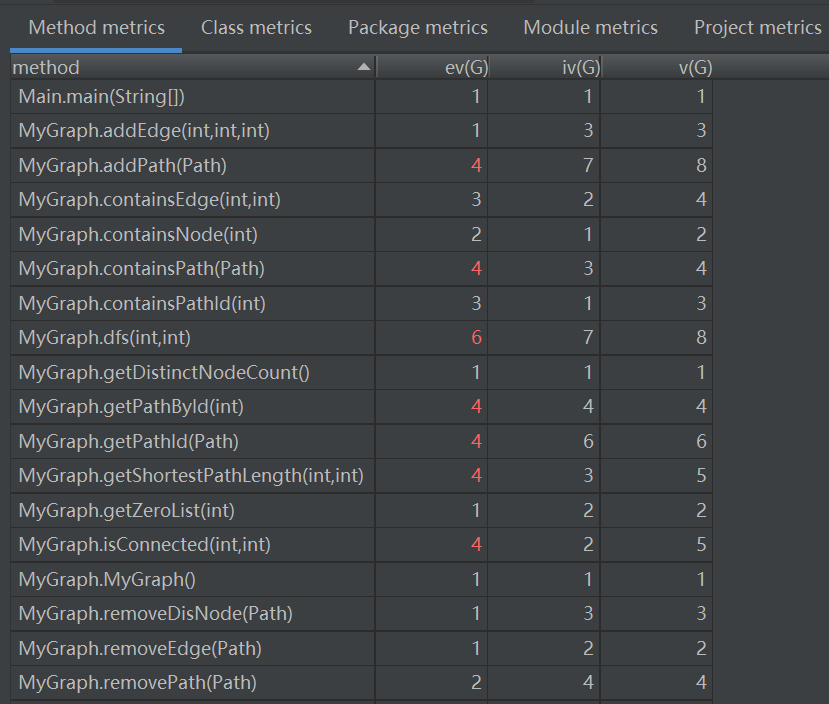Image resolution: width=829 pixels, height=704 pixels.
Task: Click the v(G) value 5 for getShortestPathLength
Action: click(701, 476)
